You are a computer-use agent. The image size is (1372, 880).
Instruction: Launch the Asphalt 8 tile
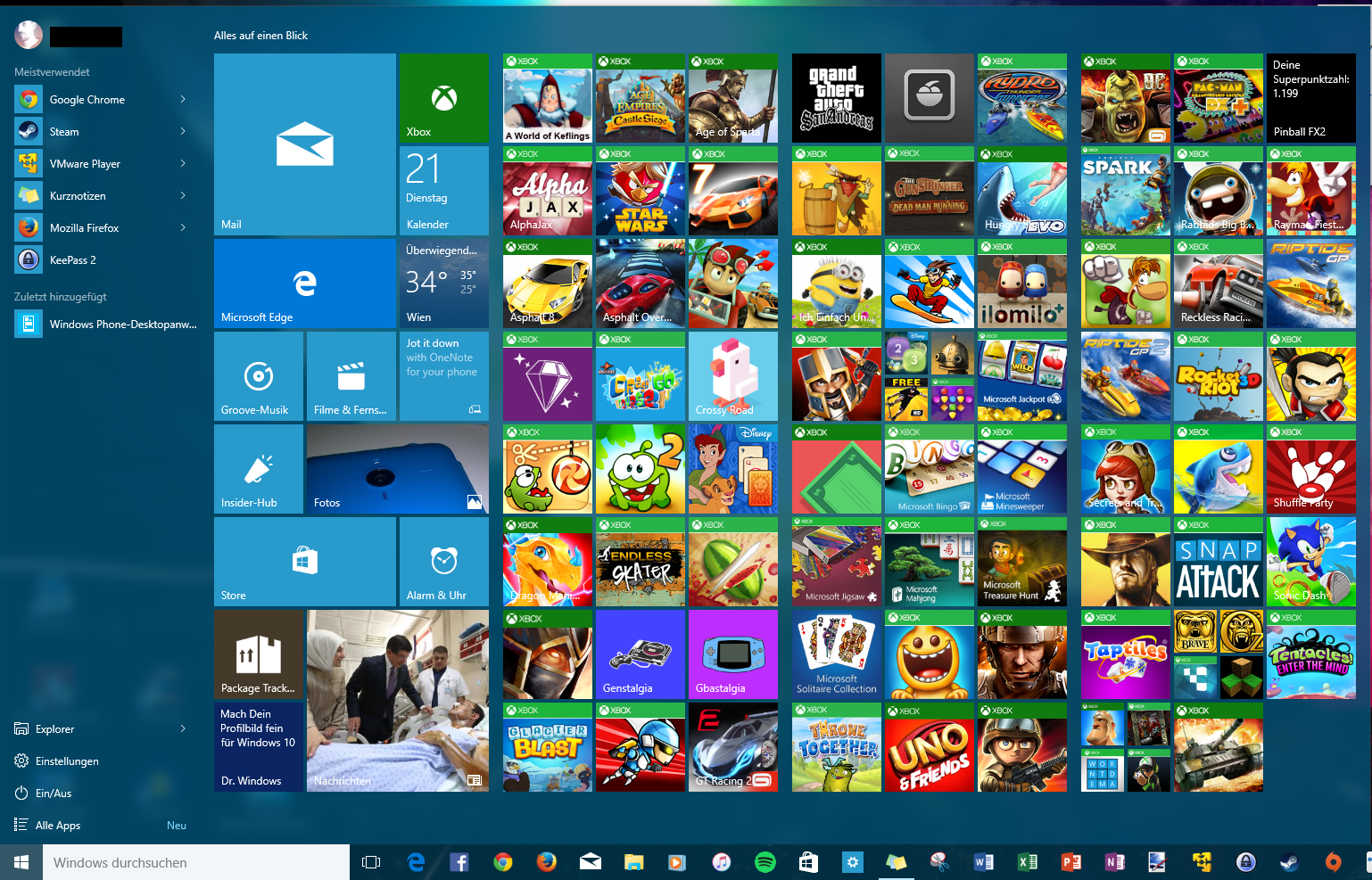548,284
